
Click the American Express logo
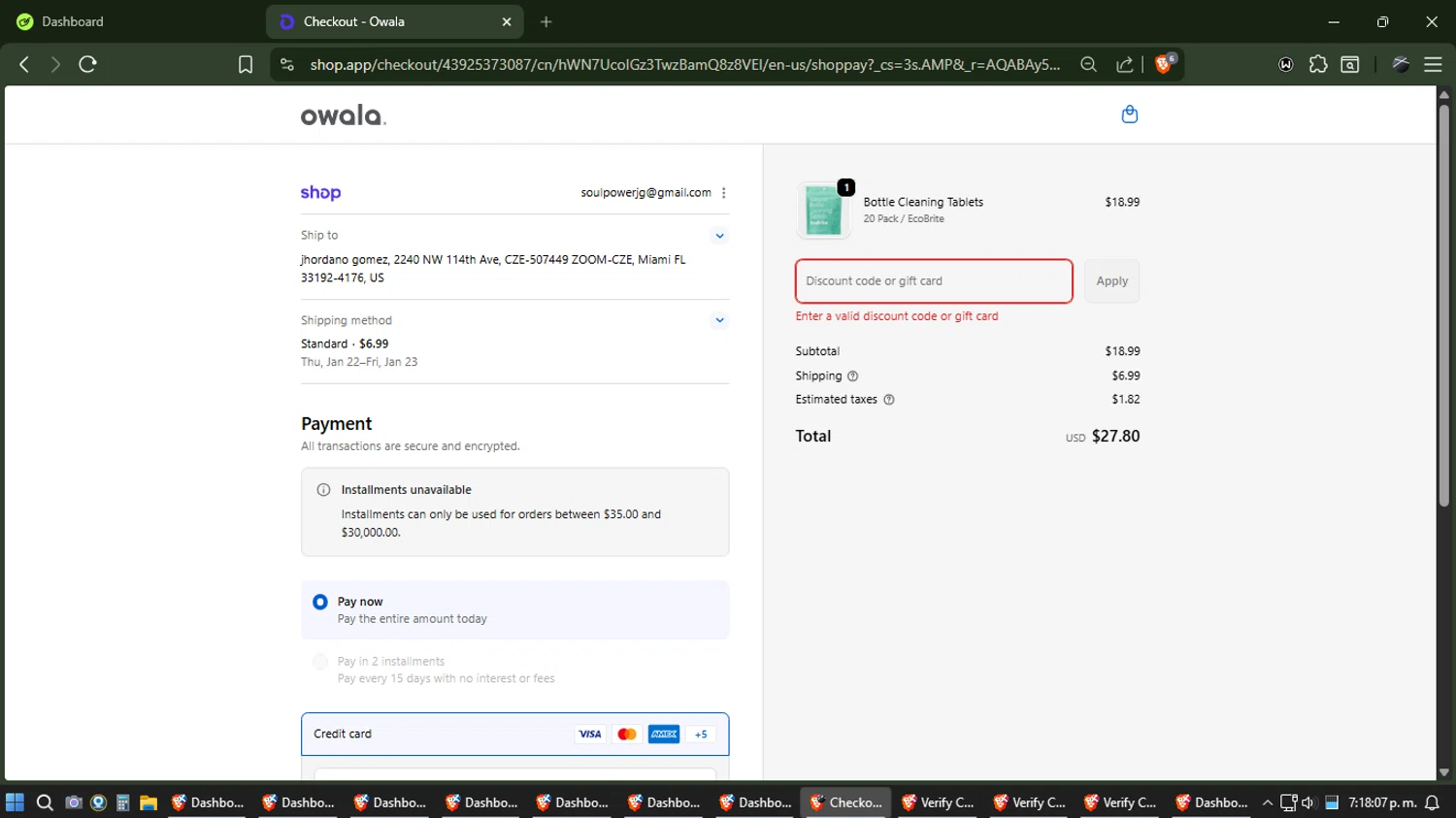click(664, 735)
